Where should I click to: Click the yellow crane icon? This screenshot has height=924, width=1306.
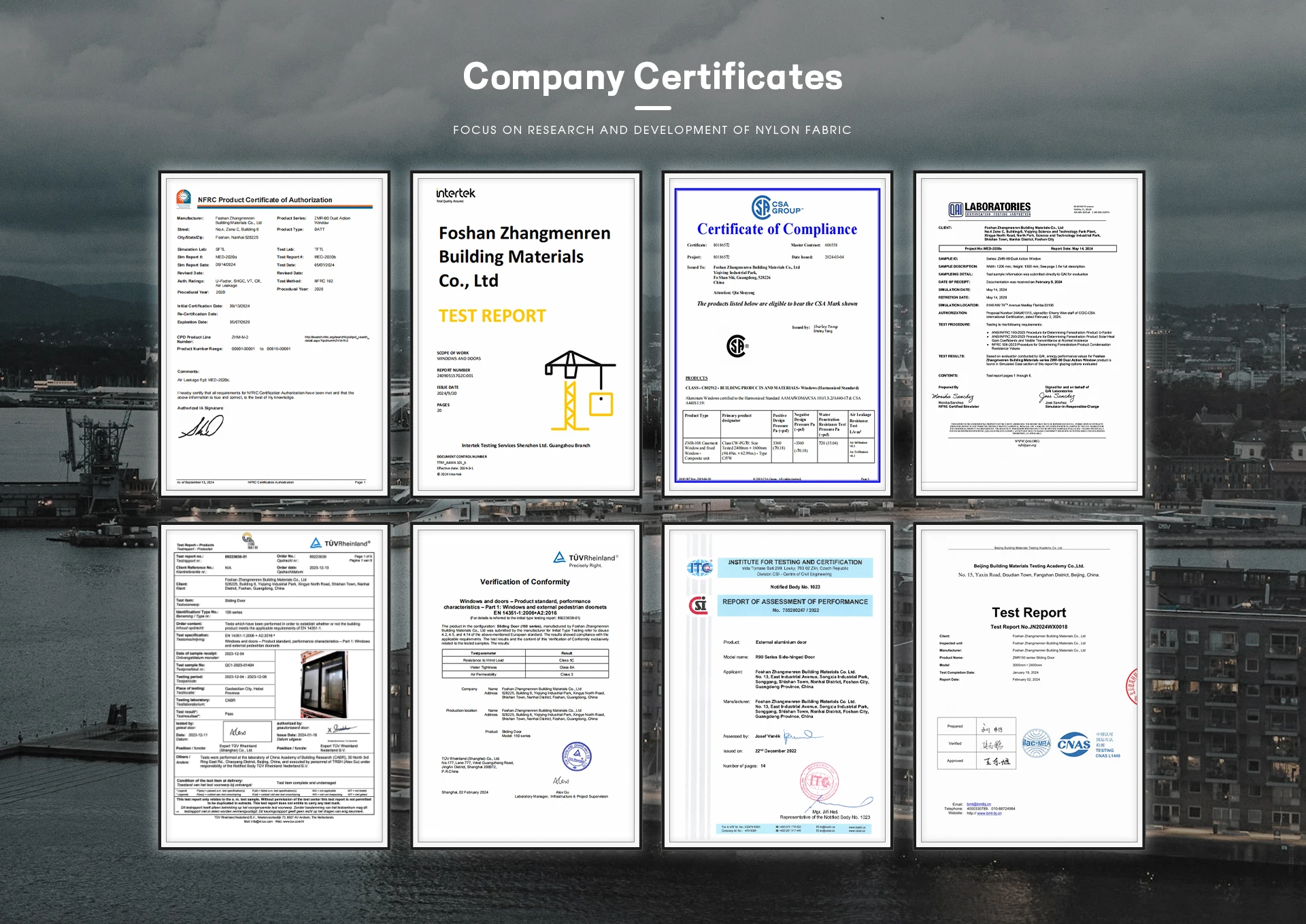pos(580,390)
